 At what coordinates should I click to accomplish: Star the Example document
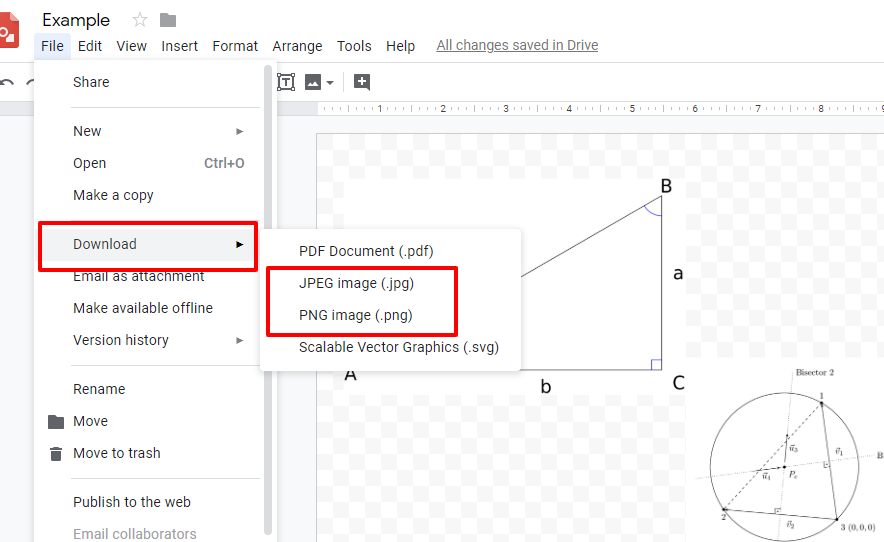139,20
